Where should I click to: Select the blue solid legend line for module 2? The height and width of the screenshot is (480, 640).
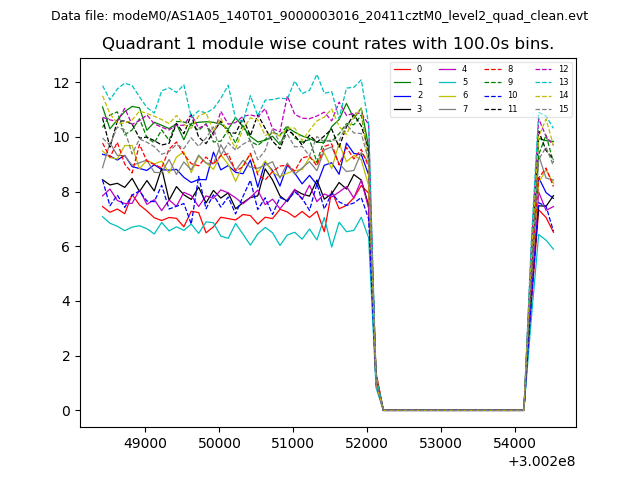(x=402, y=95)
